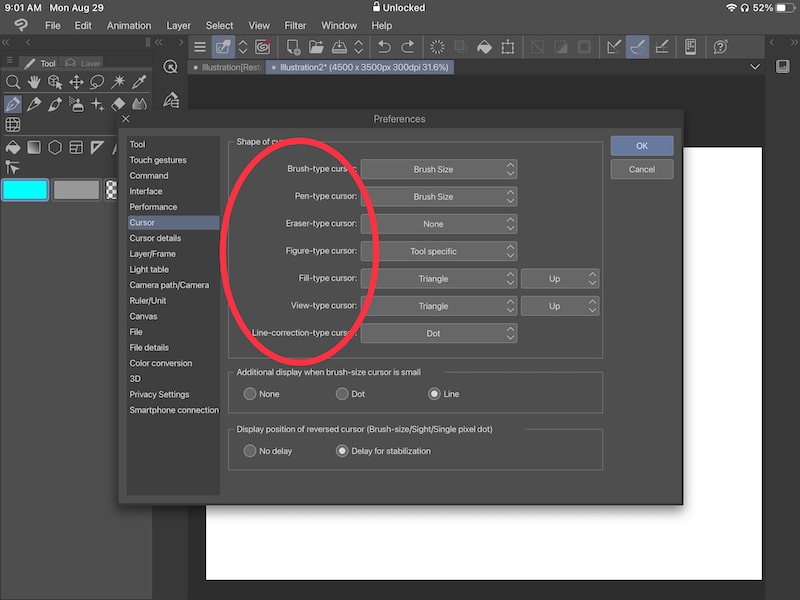This screenshot has height=600, width=800.
Task: Select the Eraser tool
Action: (x=118, y=104)
